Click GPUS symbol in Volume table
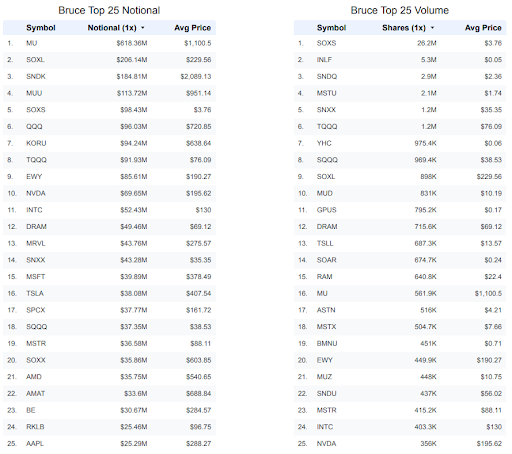The height and width of the screenshot is (454, 512). click(326, 210)
